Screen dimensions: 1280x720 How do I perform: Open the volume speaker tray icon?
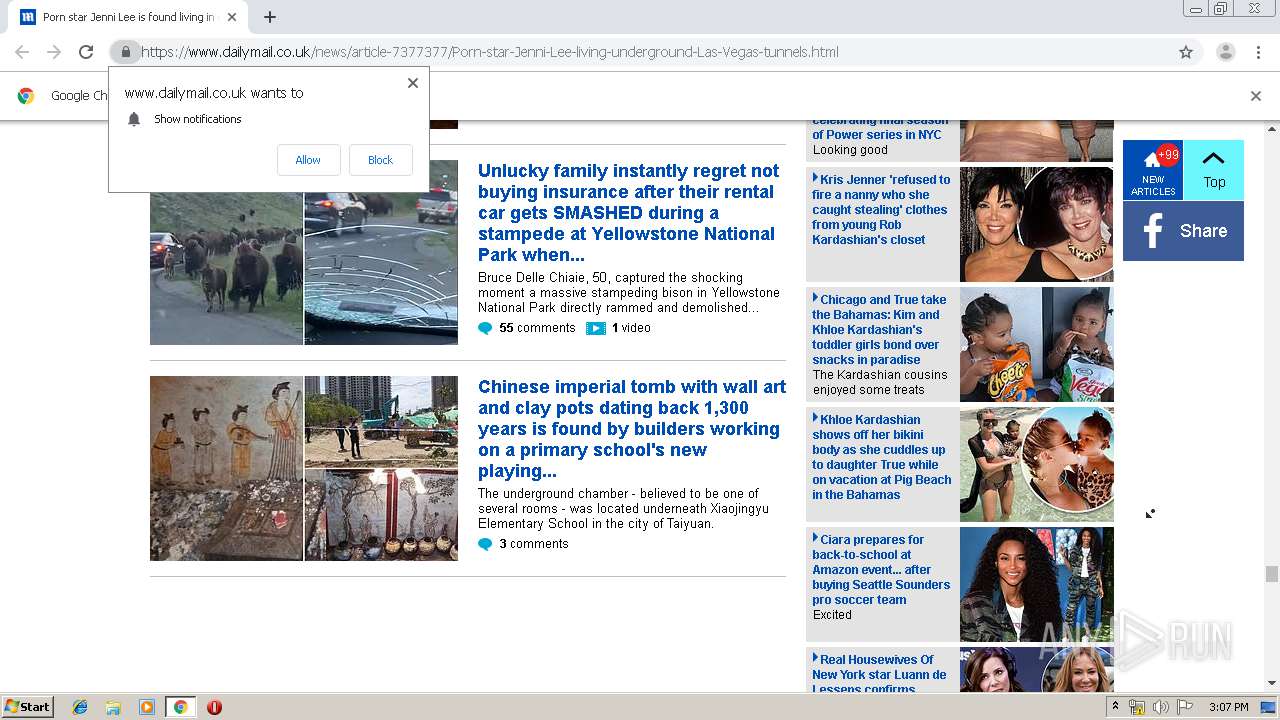[1160, 707]
